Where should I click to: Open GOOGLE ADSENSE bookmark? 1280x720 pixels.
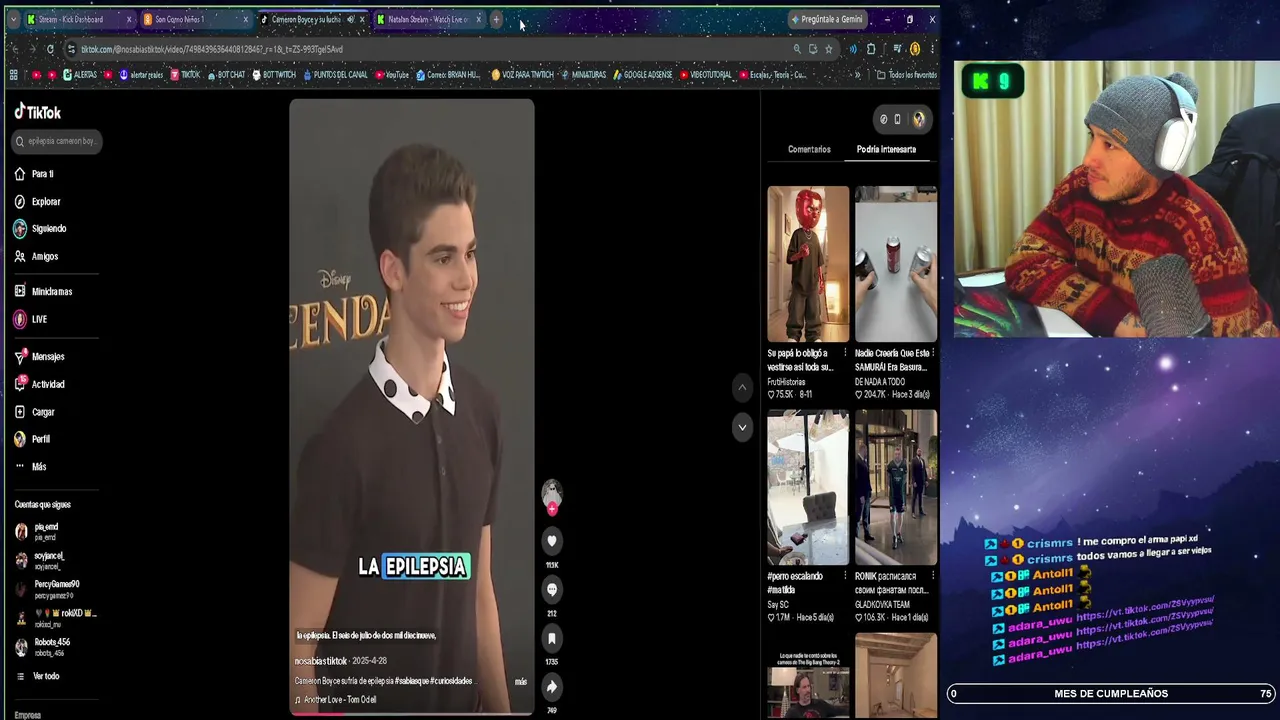click(x=642, y=75)
